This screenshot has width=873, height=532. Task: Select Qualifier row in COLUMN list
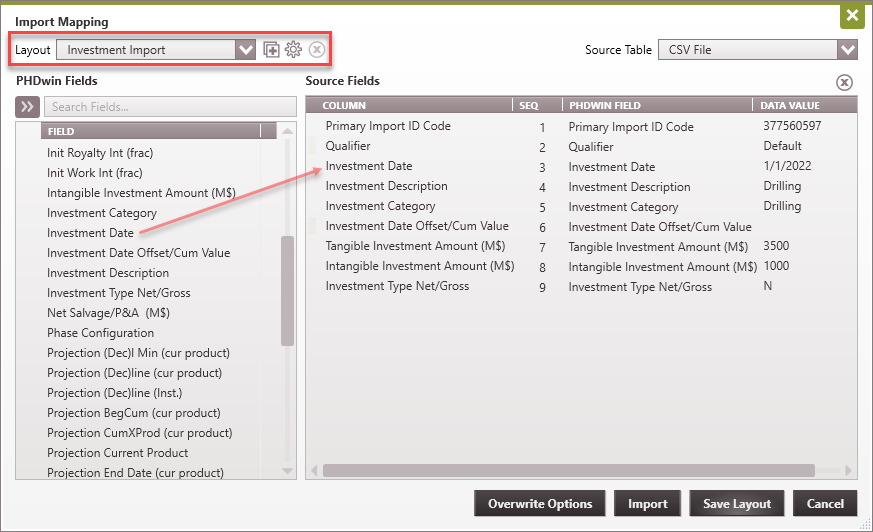[x=348, y=146]
